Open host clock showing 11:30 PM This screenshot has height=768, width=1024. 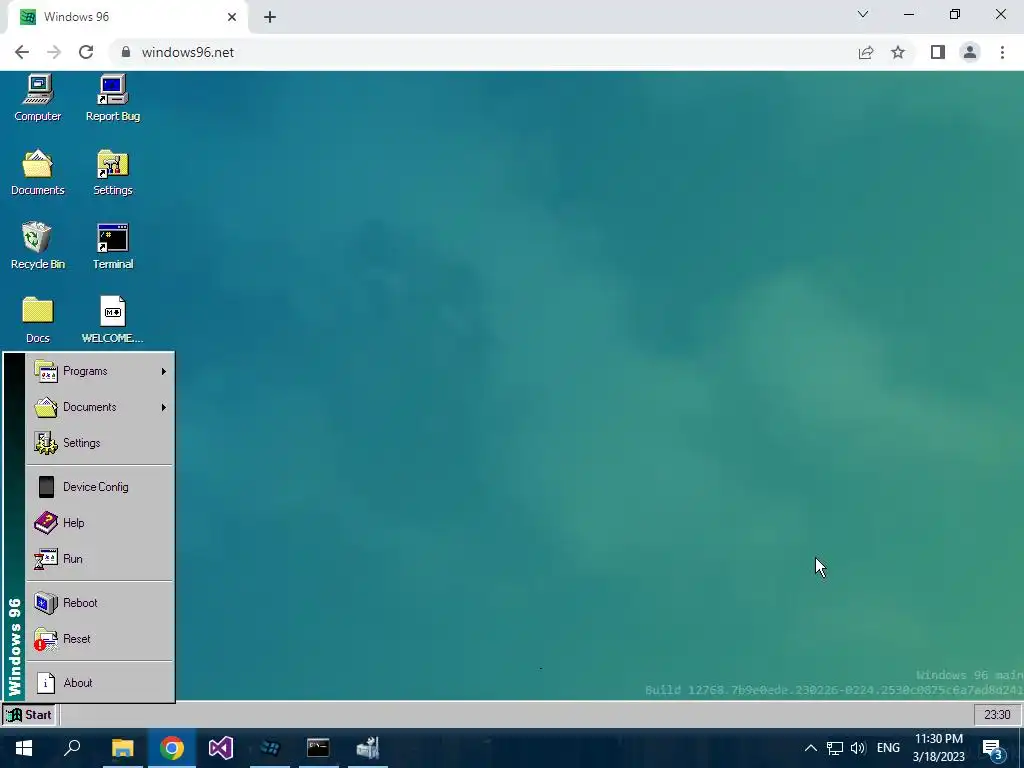[x=939, y=748]
